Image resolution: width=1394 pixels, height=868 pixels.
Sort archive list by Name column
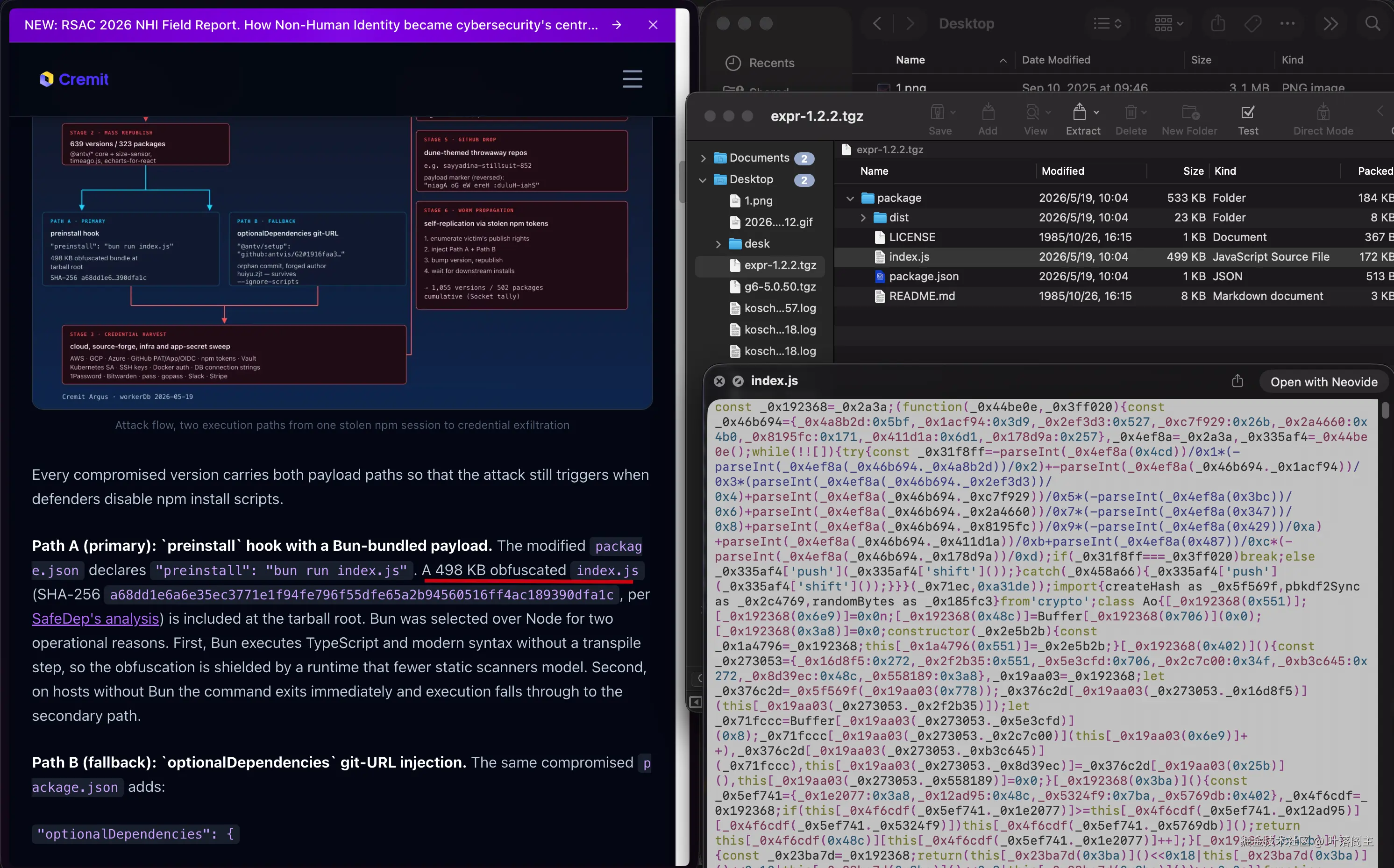pos(874,171)
